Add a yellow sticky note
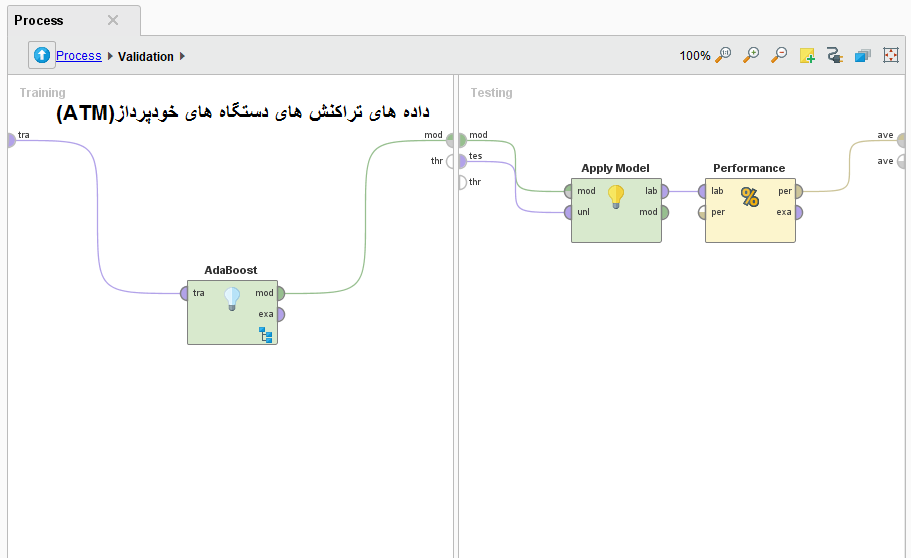The width and height of the screenshot is (911, 558). 807,57
